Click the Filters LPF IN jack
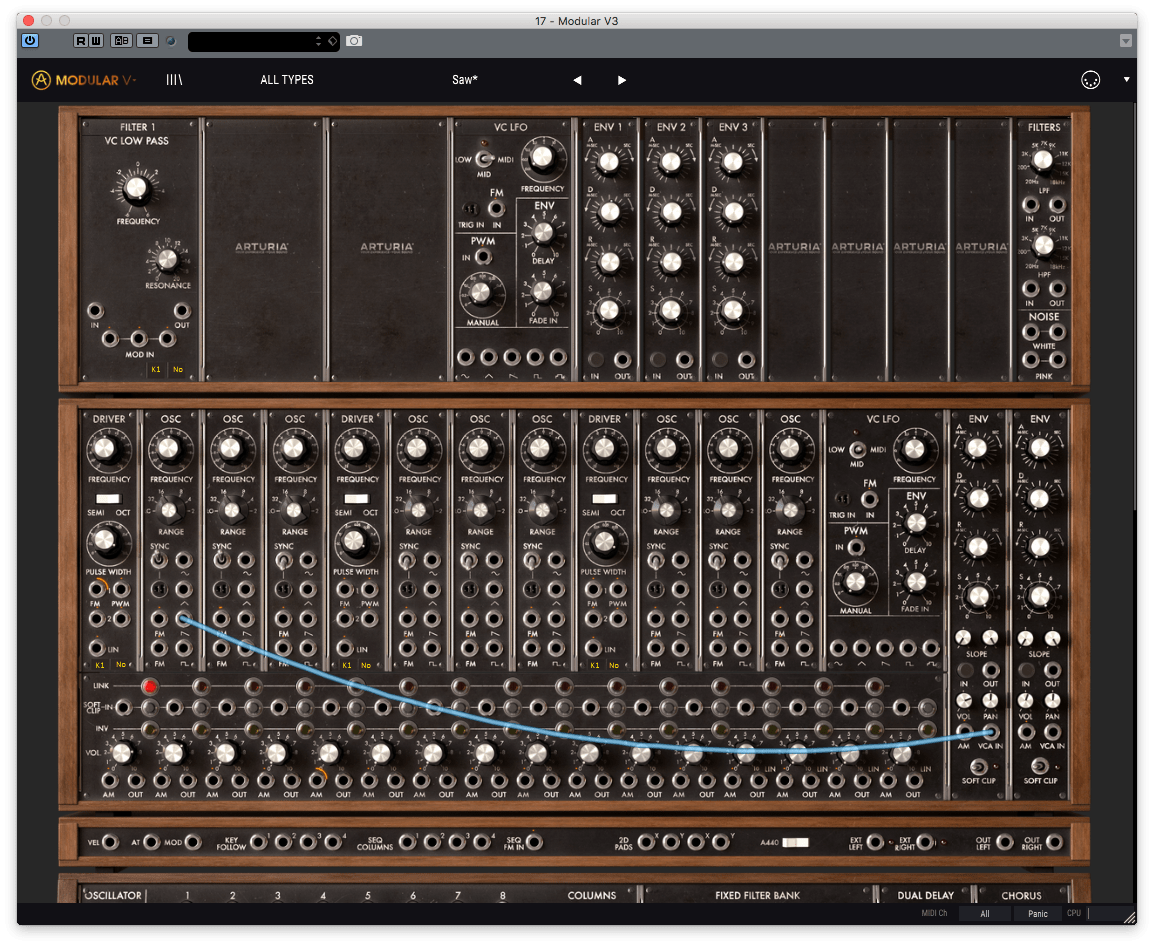The height and width of the screenshot is (946, 1154). click(1030, 205)
